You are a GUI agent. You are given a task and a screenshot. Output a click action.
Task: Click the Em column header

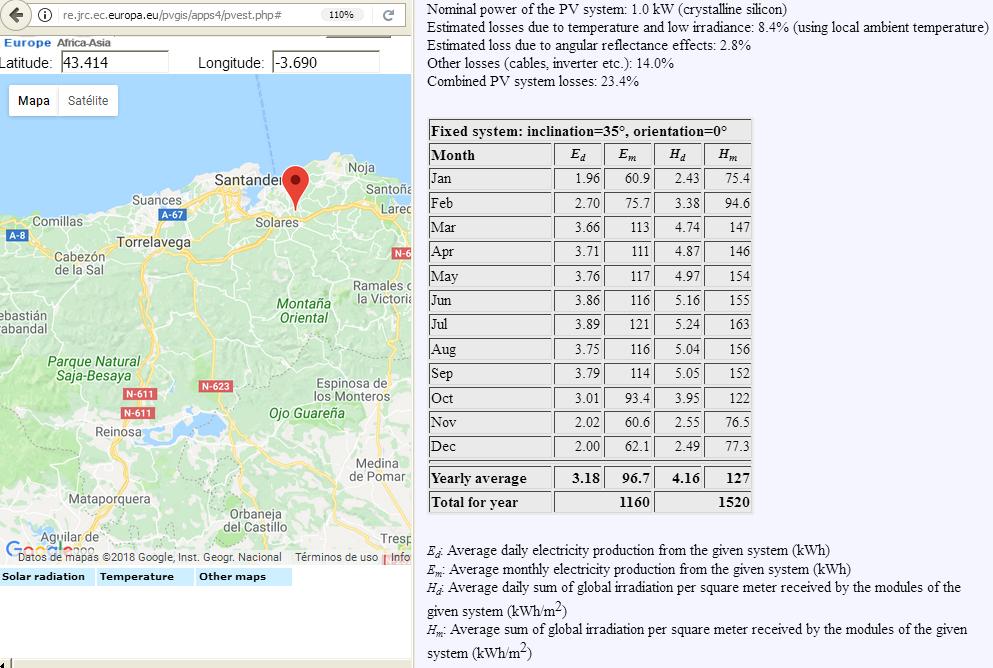tap(628, 155)
